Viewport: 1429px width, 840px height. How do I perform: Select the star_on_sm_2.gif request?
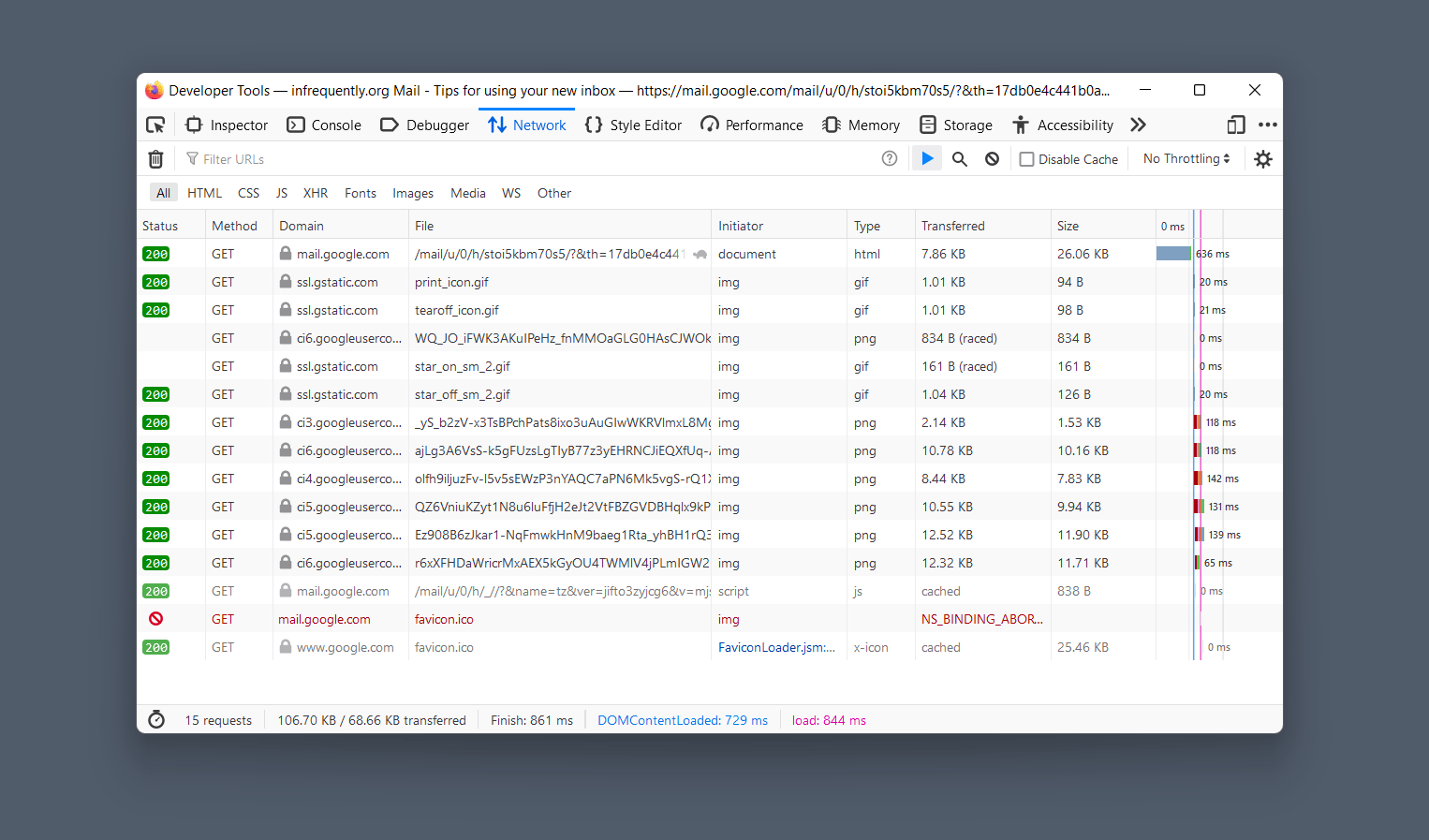click(710, 366)
